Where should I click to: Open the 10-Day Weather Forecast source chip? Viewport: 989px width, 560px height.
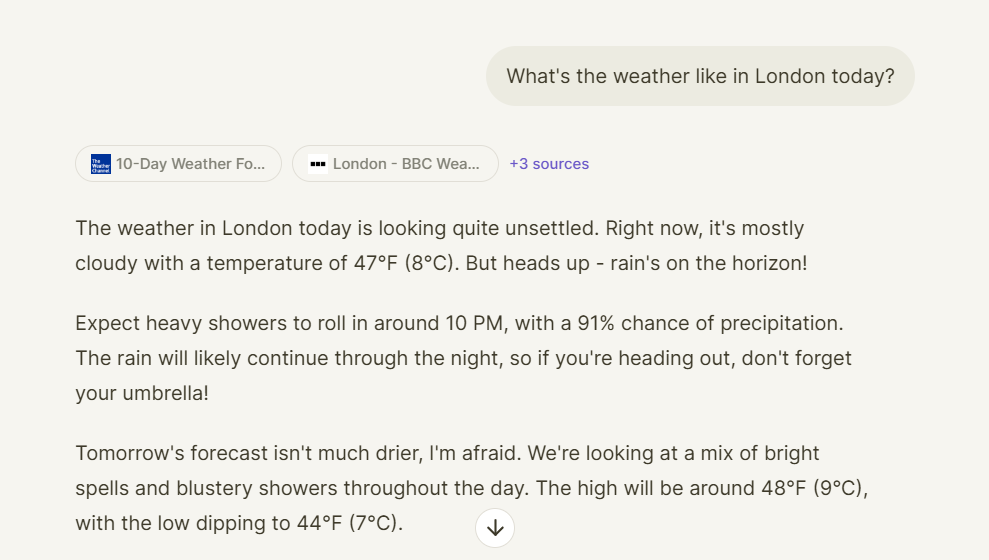pyautogui.click(x=178, y=164)
